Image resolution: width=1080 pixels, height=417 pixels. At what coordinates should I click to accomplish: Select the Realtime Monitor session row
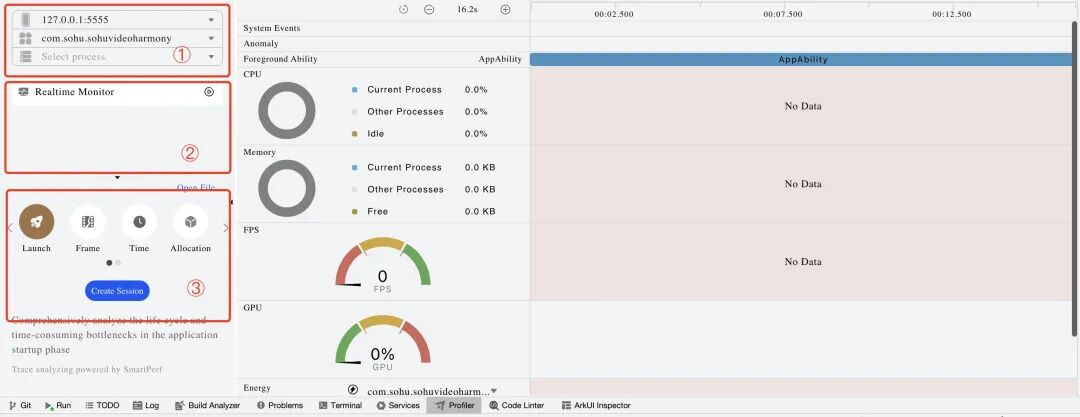[x=117, y=92]
